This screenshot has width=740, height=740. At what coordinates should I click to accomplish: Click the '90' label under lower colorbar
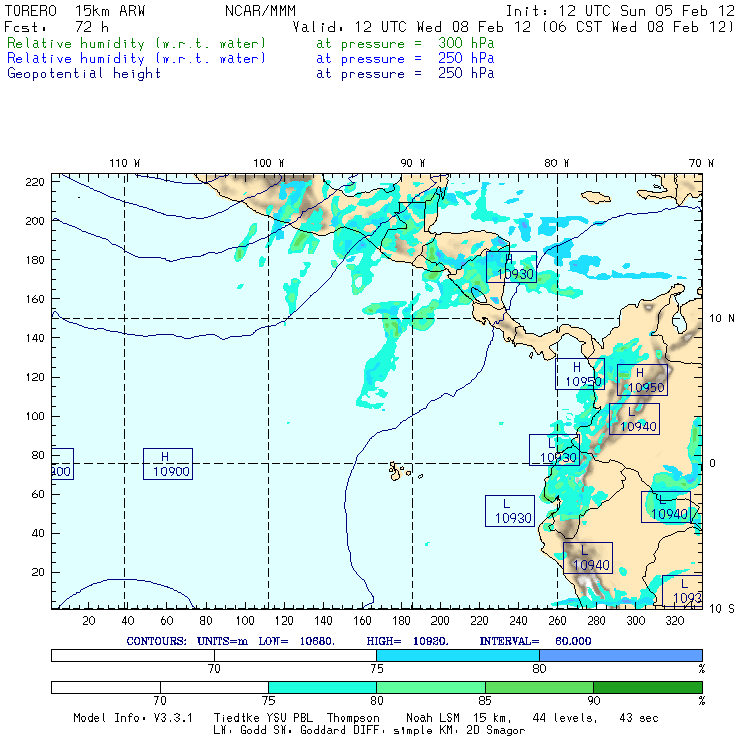pos(594,701)
